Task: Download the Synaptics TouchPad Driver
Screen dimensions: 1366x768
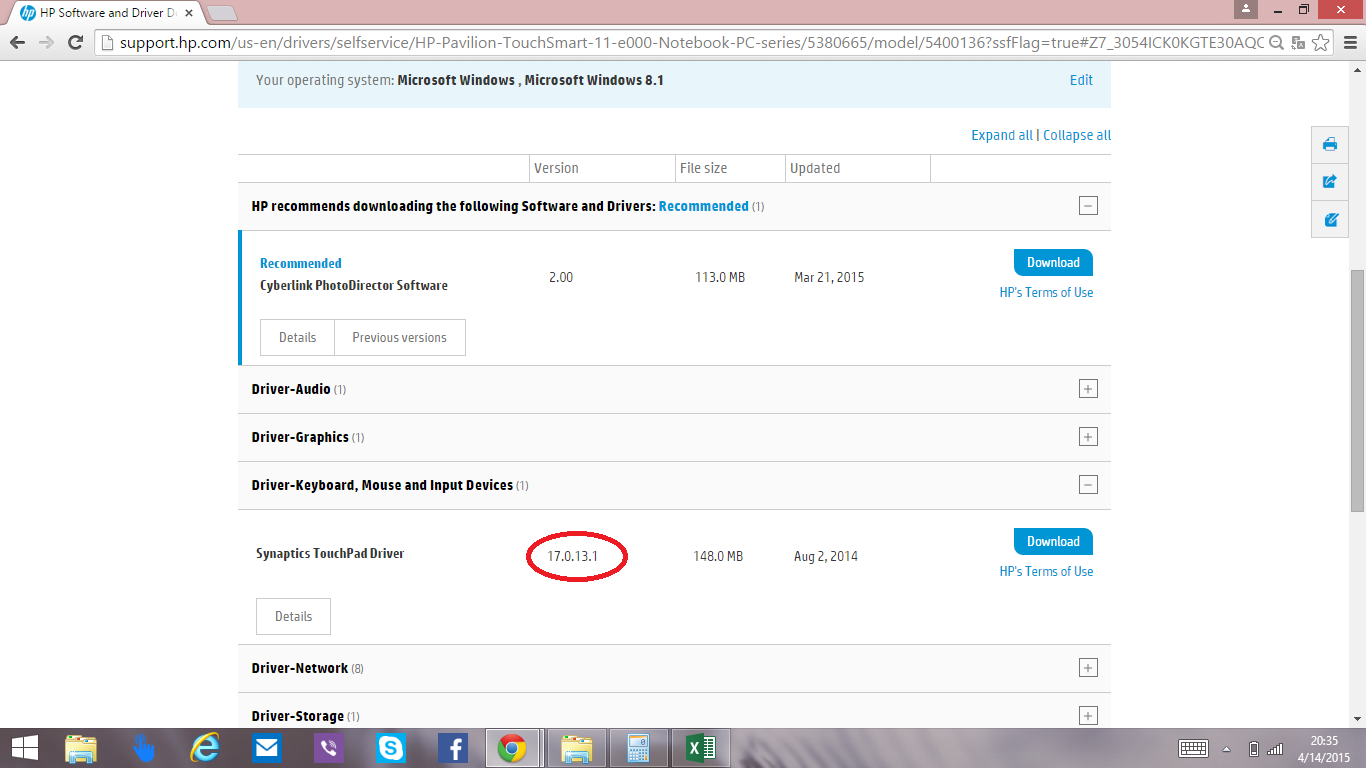Action: tap(1053, 541)
